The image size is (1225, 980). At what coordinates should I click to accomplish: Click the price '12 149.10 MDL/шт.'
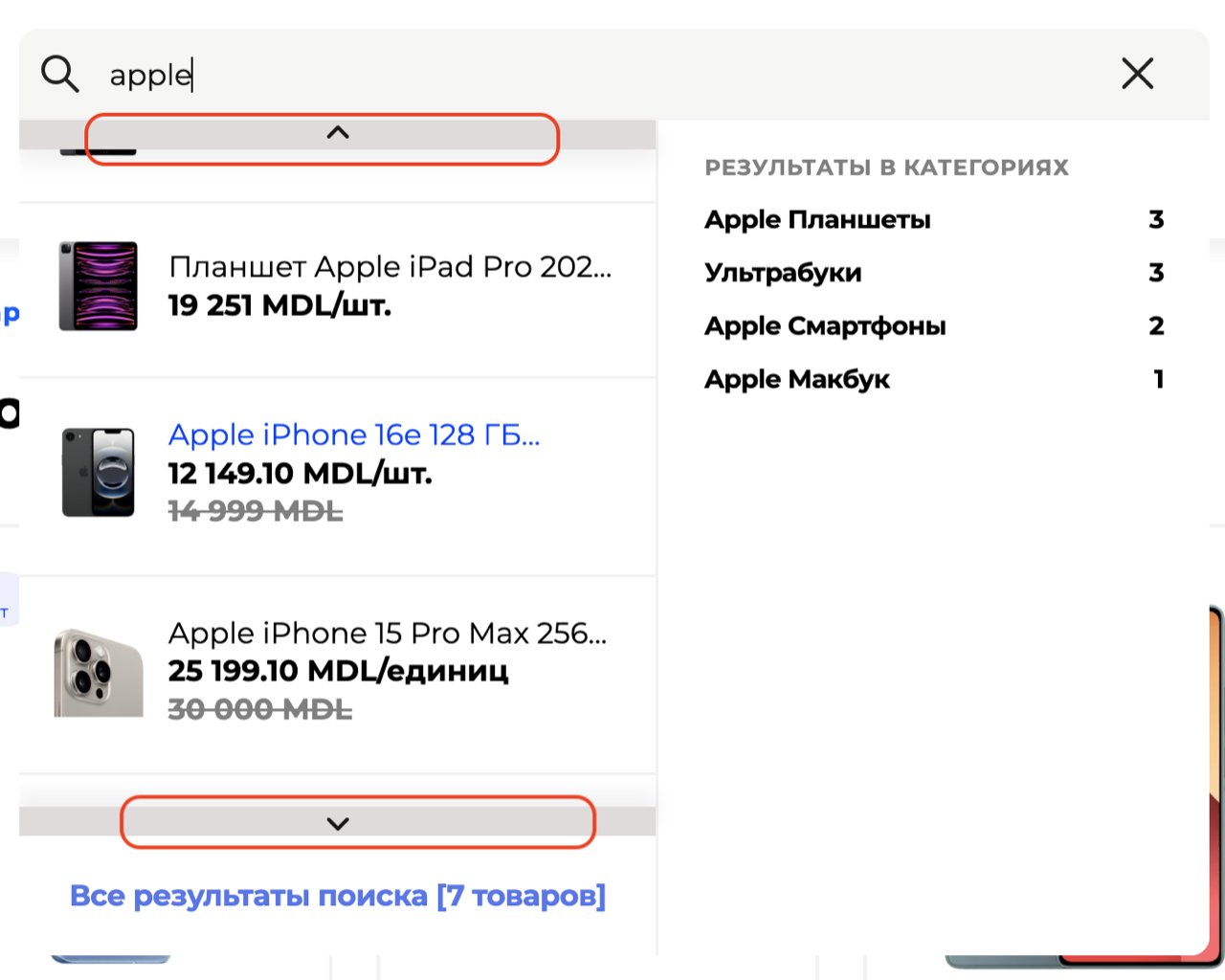(301, 474)
